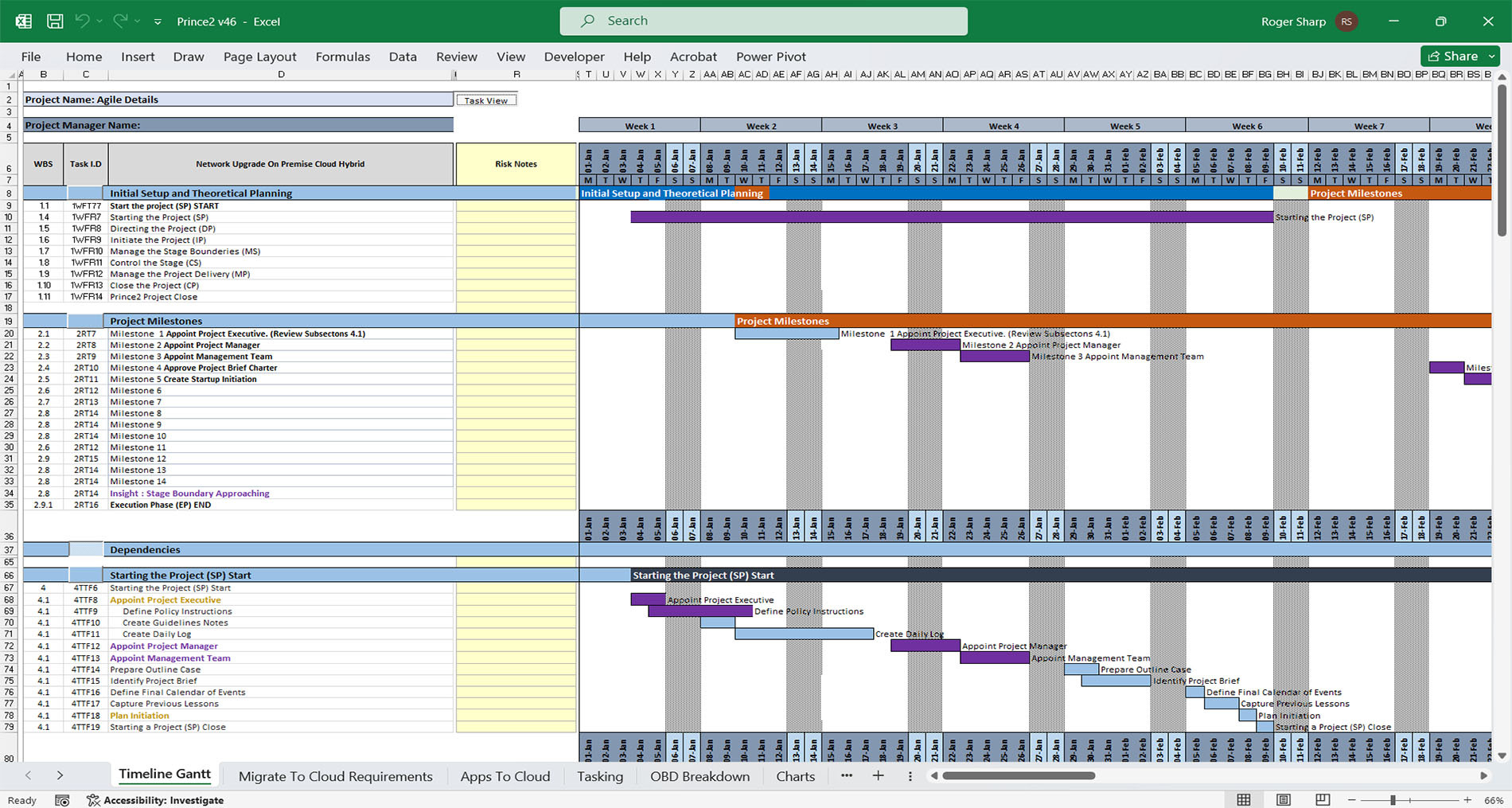The image size is (1512, 808).
Task: Open Ribbon Display Options (restore) button
Action: click(x=1440, y=21)
